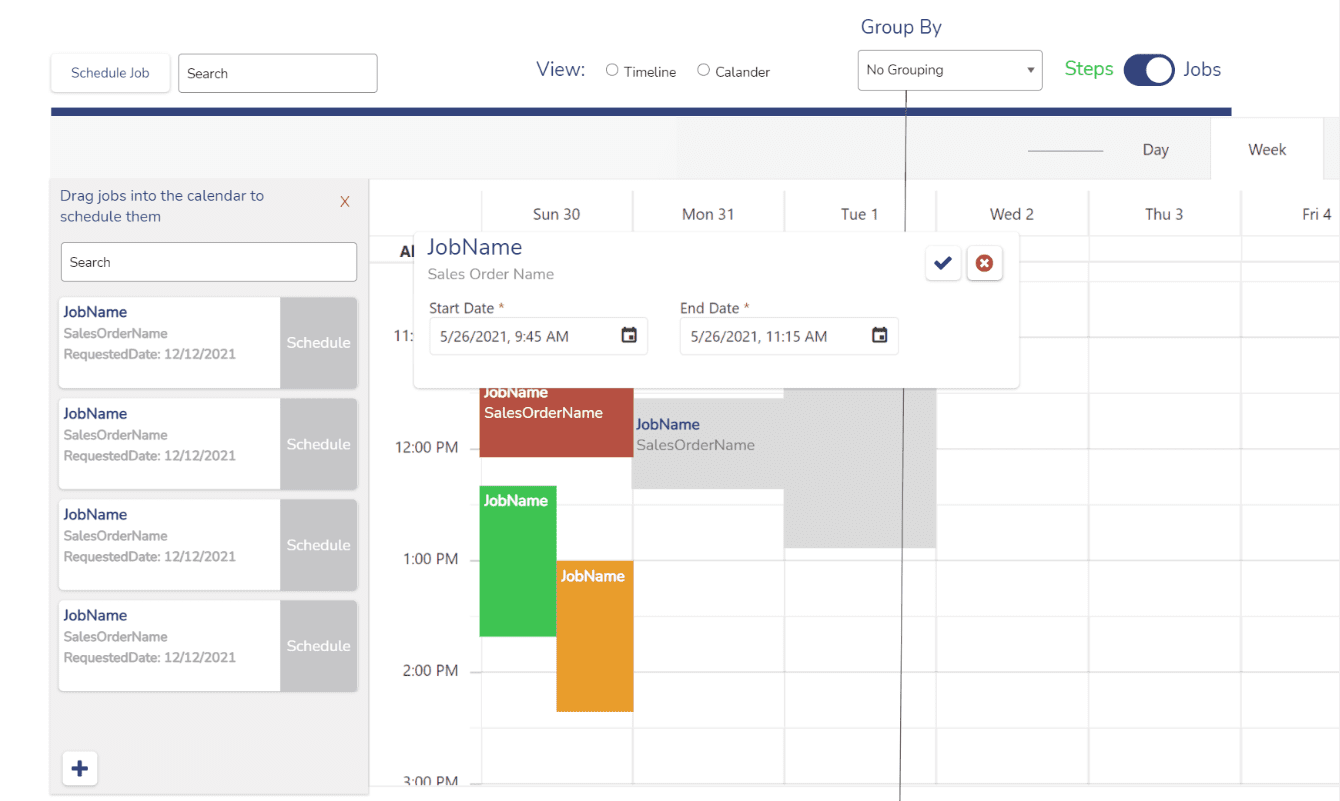Click the plus icon below job list

(80, 768)
